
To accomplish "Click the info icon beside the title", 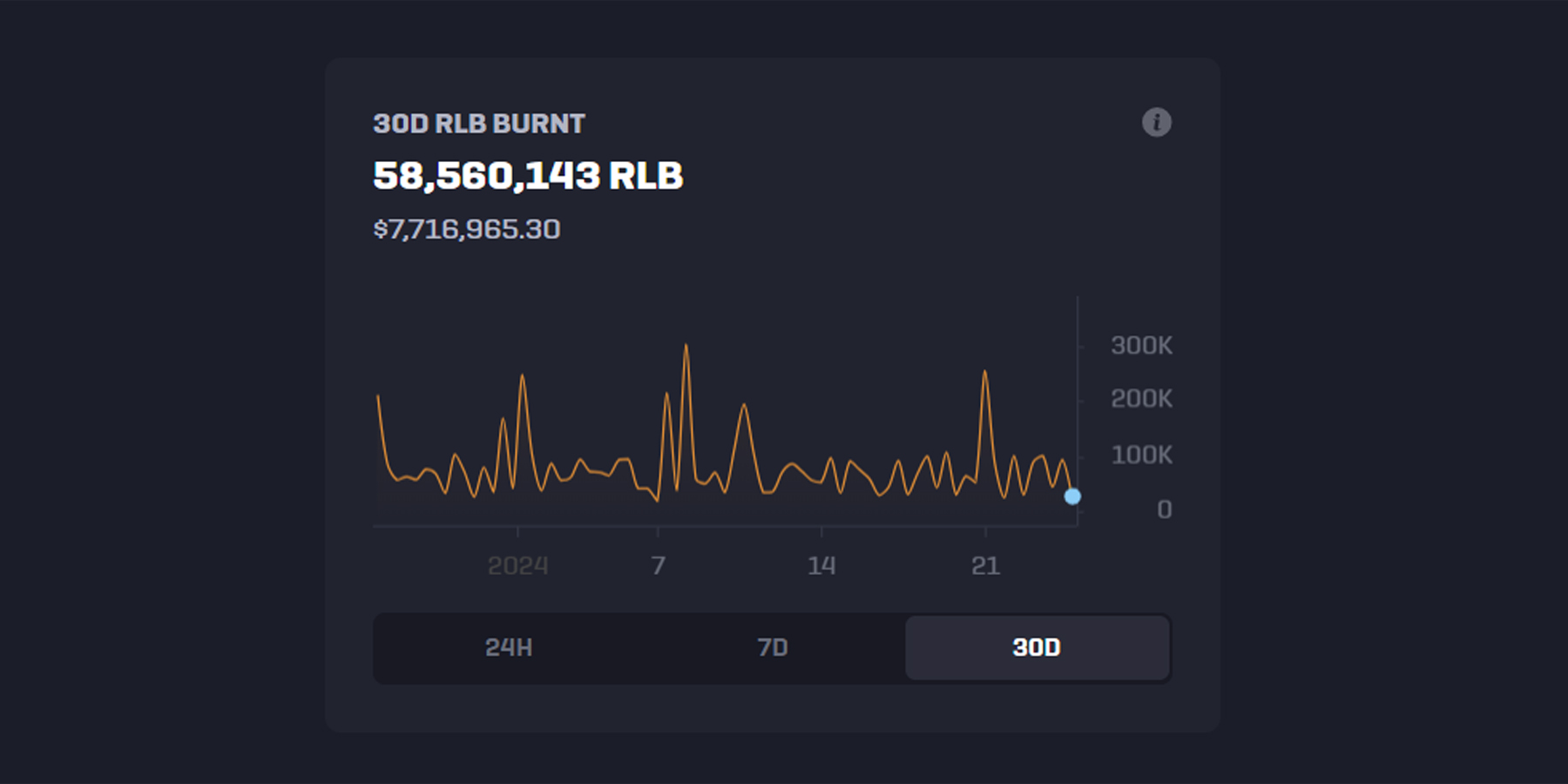I will (x=1156, y=123).
